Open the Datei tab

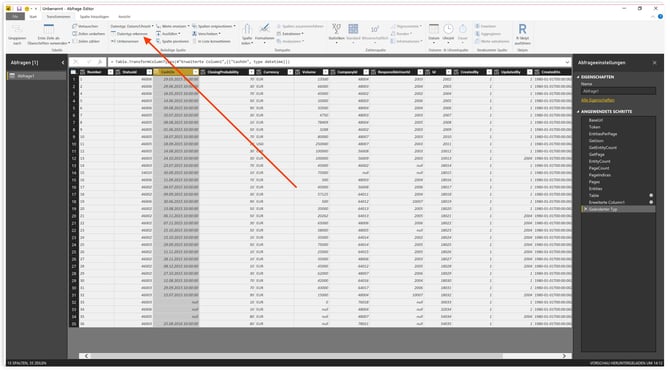(x=15, y=17)
